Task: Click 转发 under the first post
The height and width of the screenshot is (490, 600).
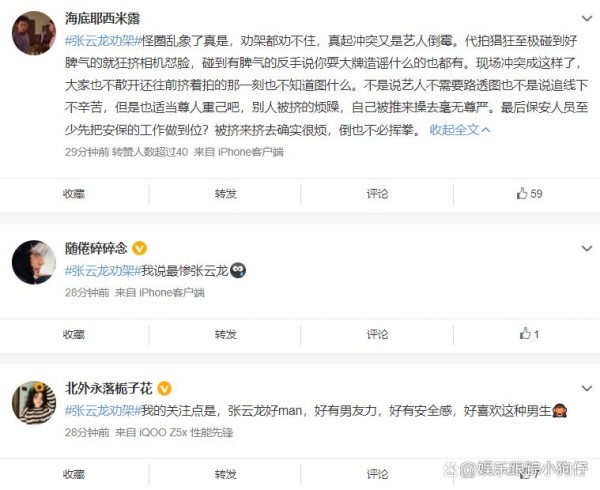Action: pos(226,194)
